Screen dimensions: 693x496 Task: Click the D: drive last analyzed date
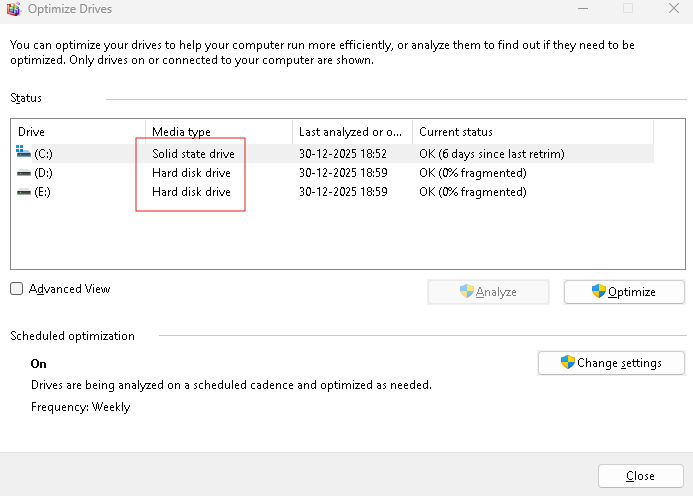coord(342,173)
